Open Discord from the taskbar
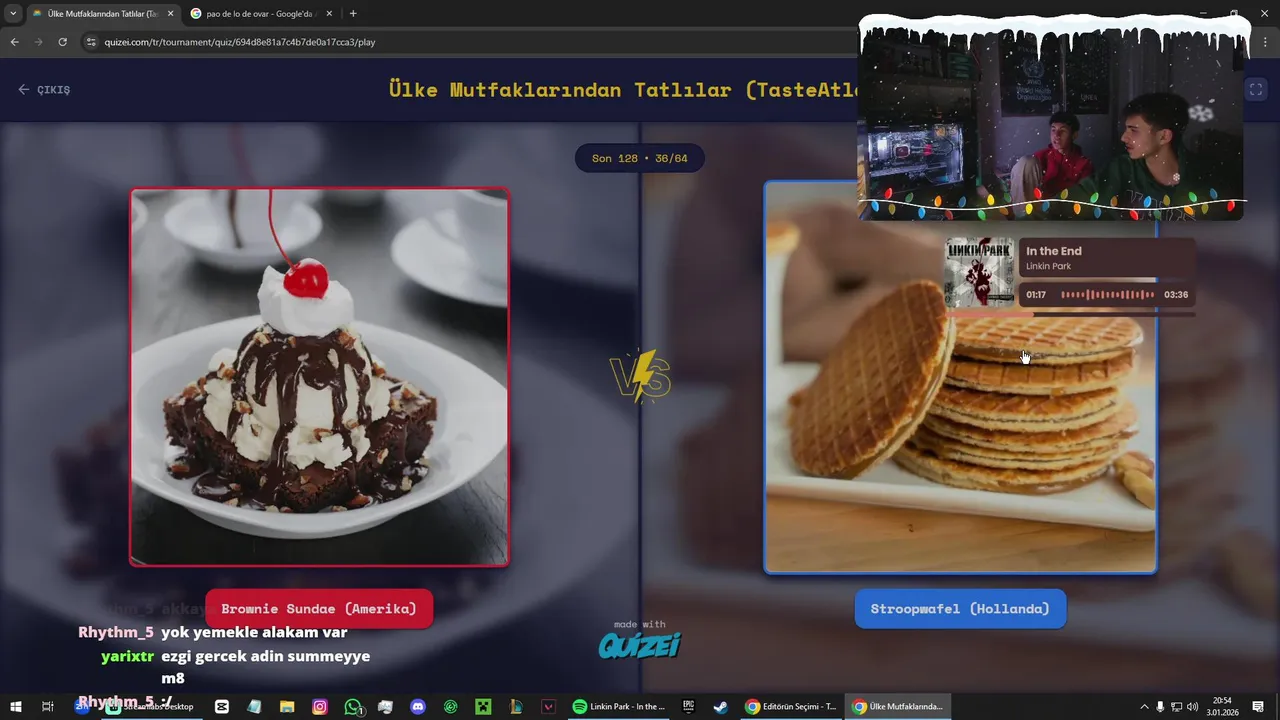Viewport: 1280px width, 720px height. (x=418, y=706)
